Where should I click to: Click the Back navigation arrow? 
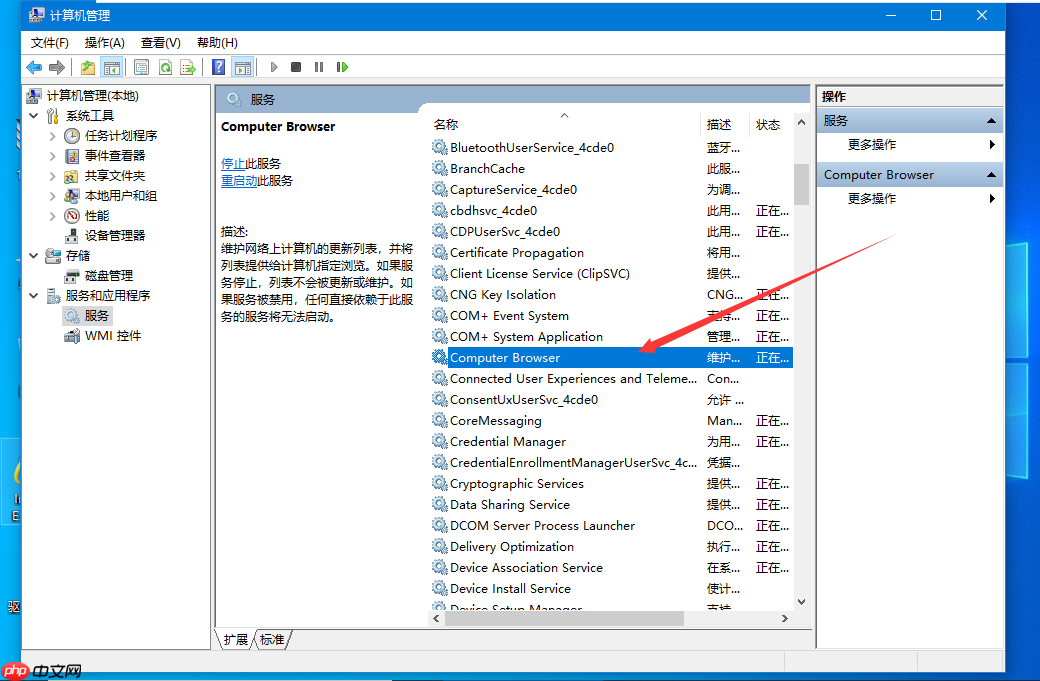[33, 67]
